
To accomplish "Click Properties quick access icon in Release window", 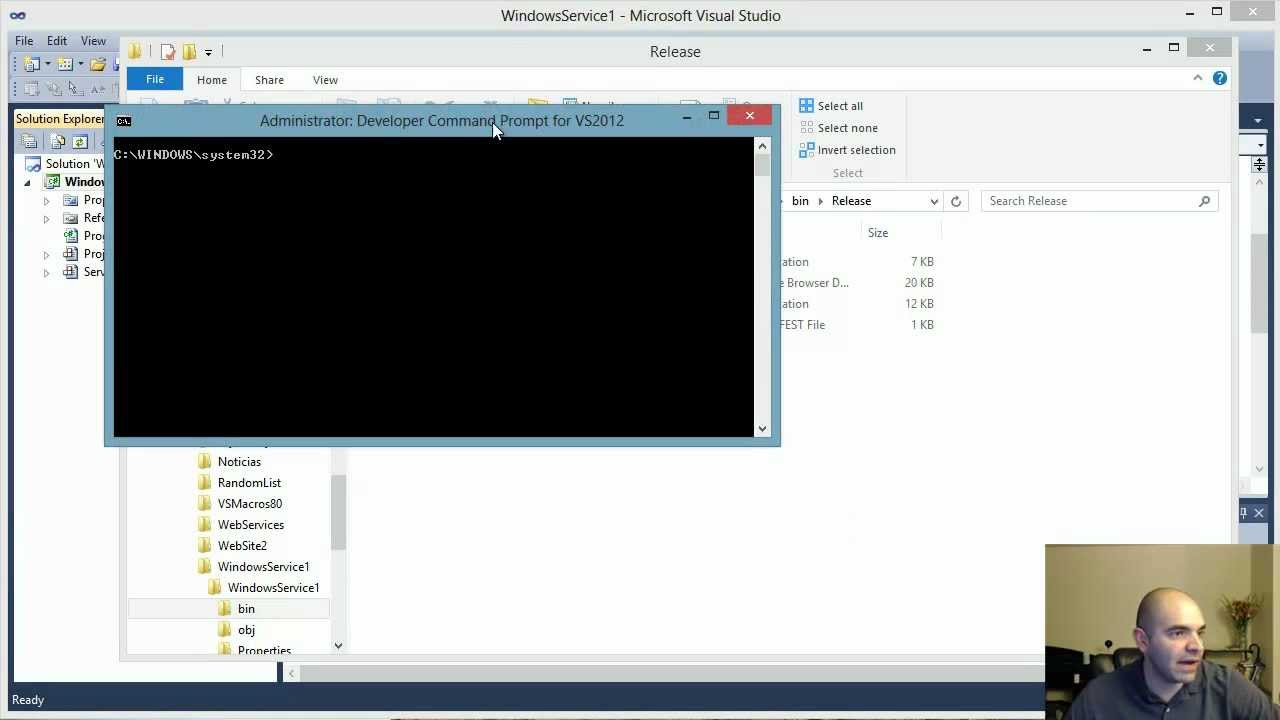I will pyautogui.click(x=168, y=52).
